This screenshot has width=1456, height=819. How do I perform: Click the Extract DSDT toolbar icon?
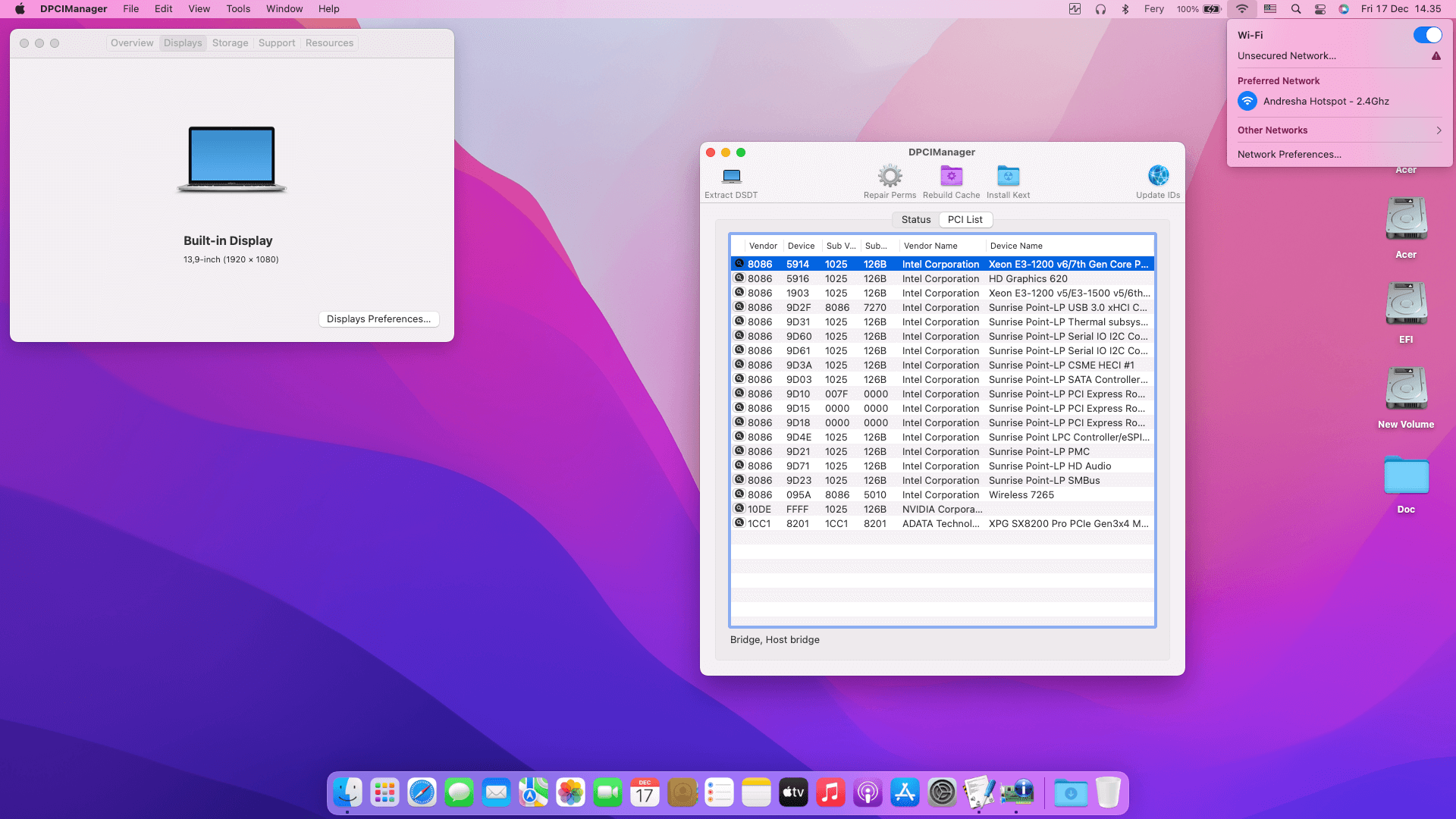[731, 176]
